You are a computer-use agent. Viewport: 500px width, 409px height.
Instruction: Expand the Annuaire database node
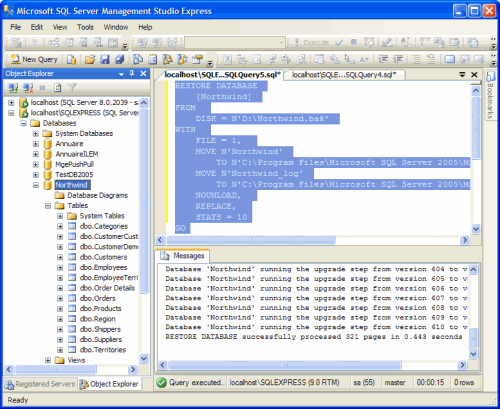click(x=36, y=144)
